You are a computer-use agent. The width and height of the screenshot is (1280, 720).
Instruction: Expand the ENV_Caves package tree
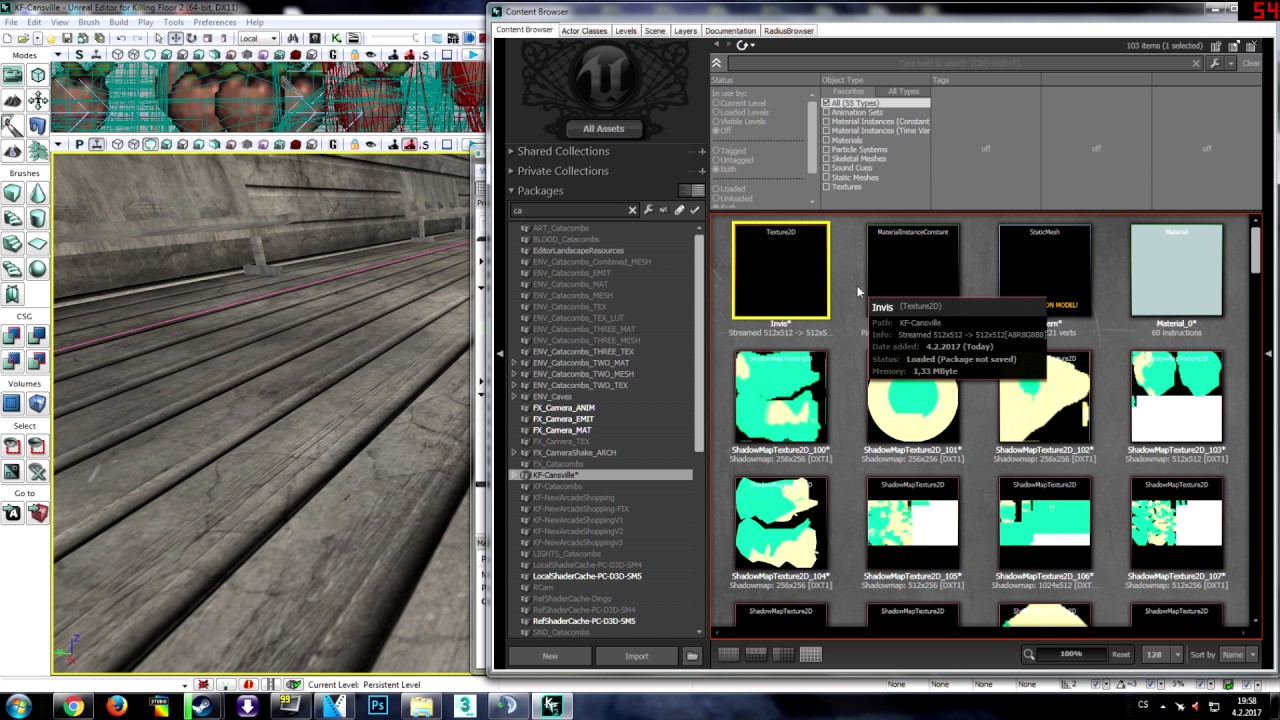pyautogui.click(x=514, y=397)
